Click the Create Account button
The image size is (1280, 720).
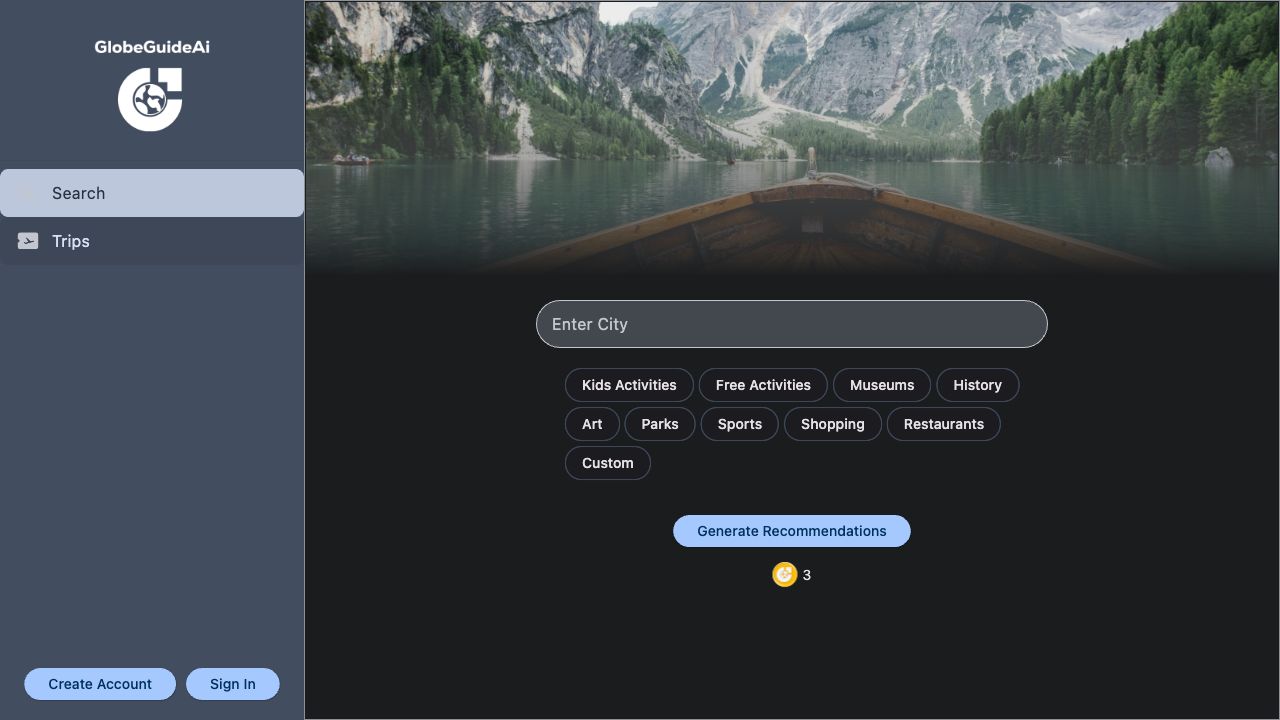click(x=100, y=684)
